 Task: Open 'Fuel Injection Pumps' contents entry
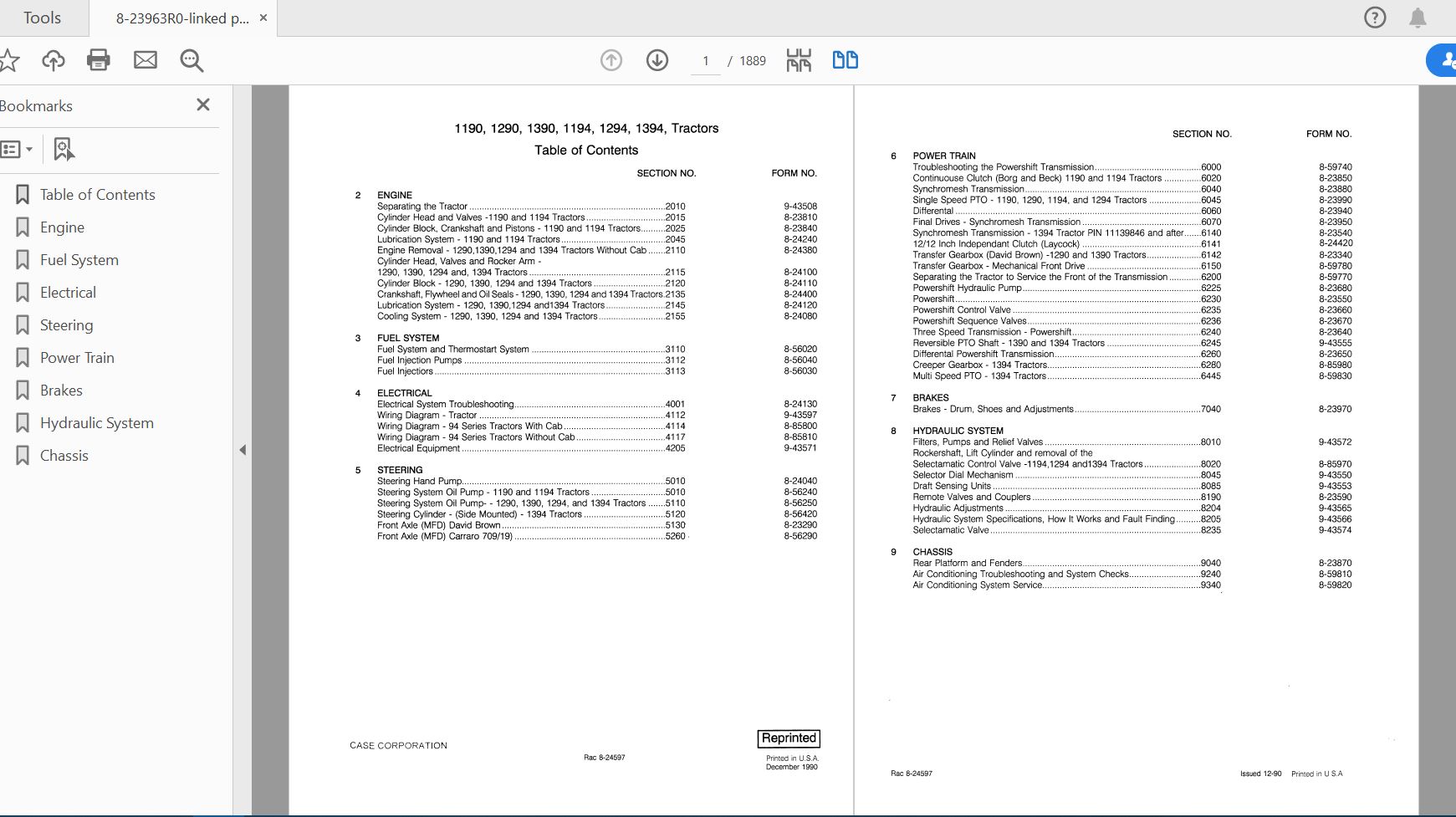pos(531,360)
